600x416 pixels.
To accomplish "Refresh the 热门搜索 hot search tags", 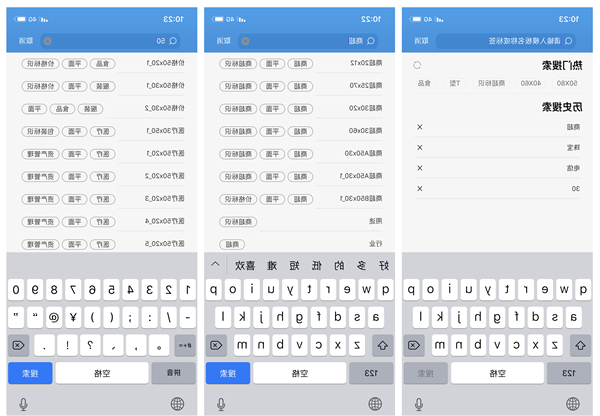I will (417, 65).
